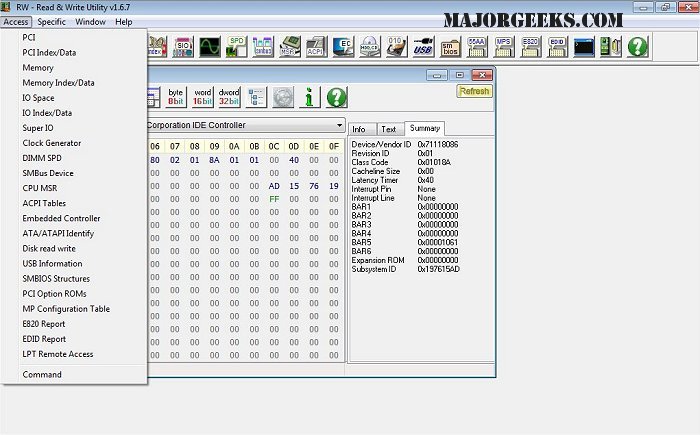Open the Specific menu
The image size is (700, 435).
coord(51,21)
